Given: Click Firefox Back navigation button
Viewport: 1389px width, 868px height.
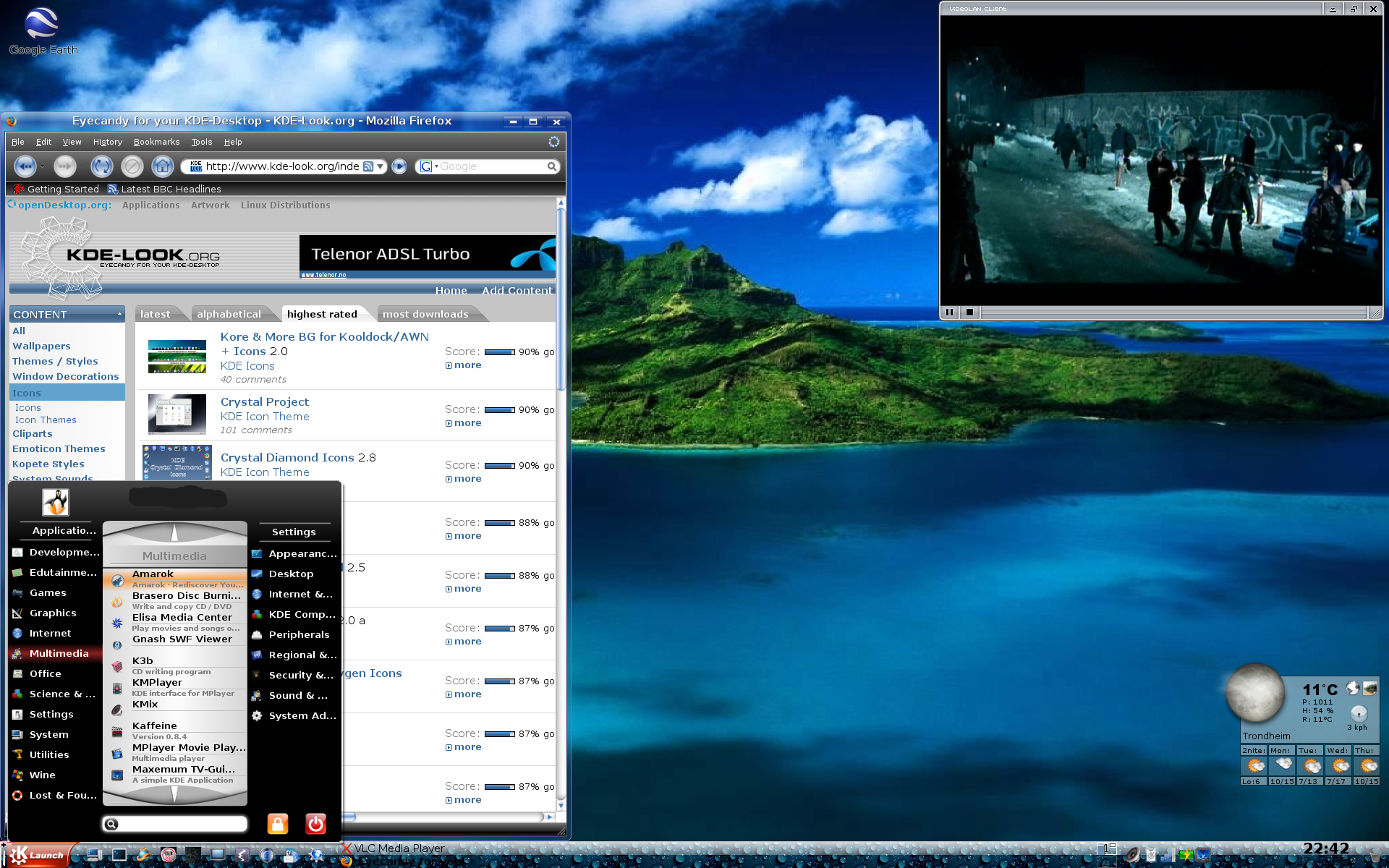Looking at the screenshot, I should click(x=25, y=166).
